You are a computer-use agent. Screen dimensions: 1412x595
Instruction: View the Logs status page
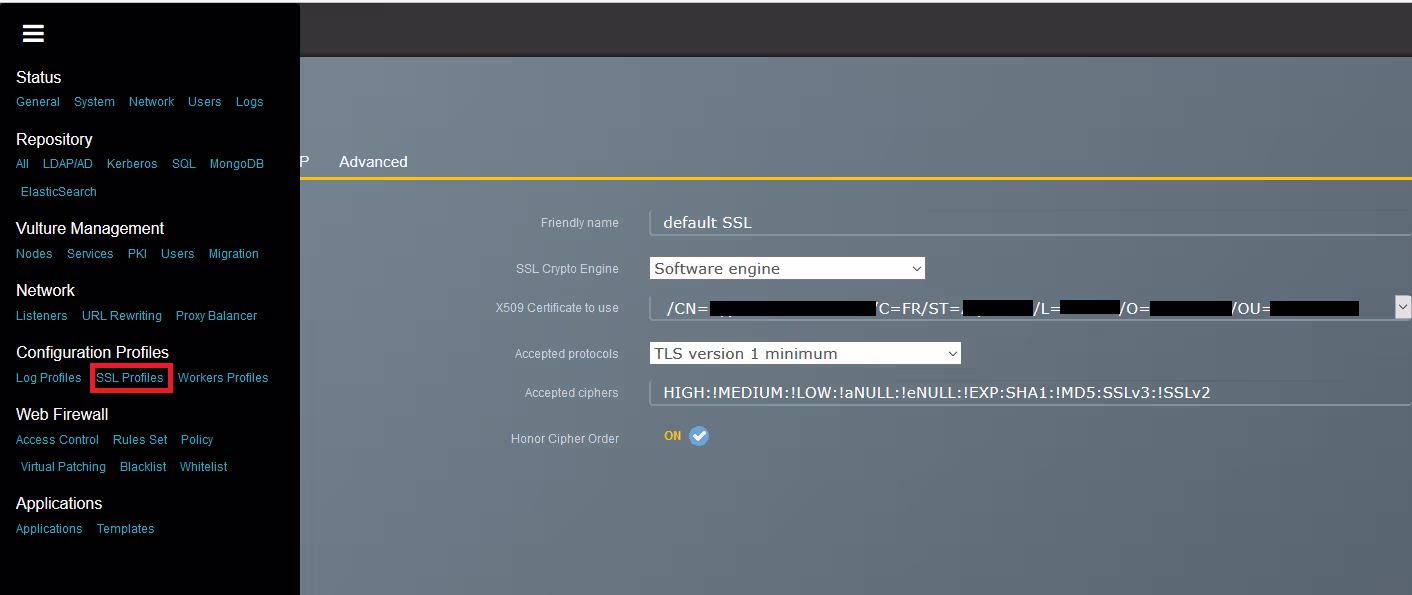tap(249, 102)
